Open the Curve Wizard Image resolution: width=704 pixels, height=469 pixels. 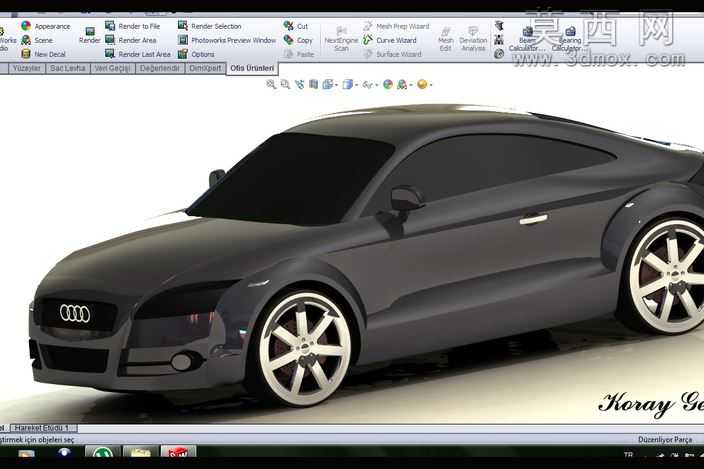click(x=390, y=40)
